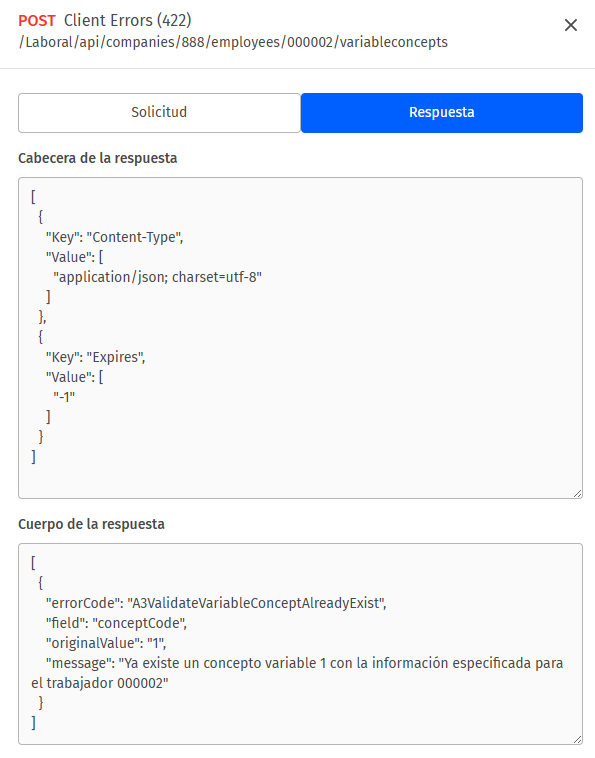This screenshot has width=595, height=758.
Task: Click the application/json charset value line
Action: pos(158,277)
